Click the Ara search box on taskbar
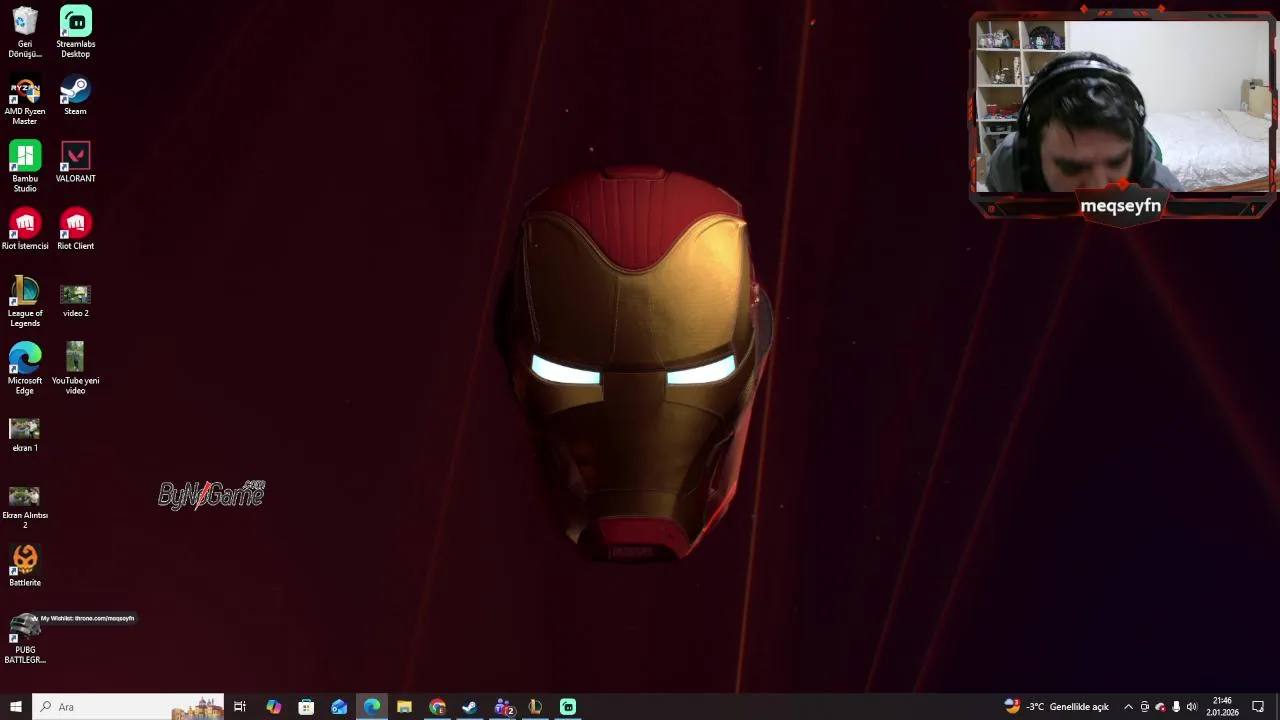Image resolution: width=1280 pixels, height=720 pixels. 130,707
